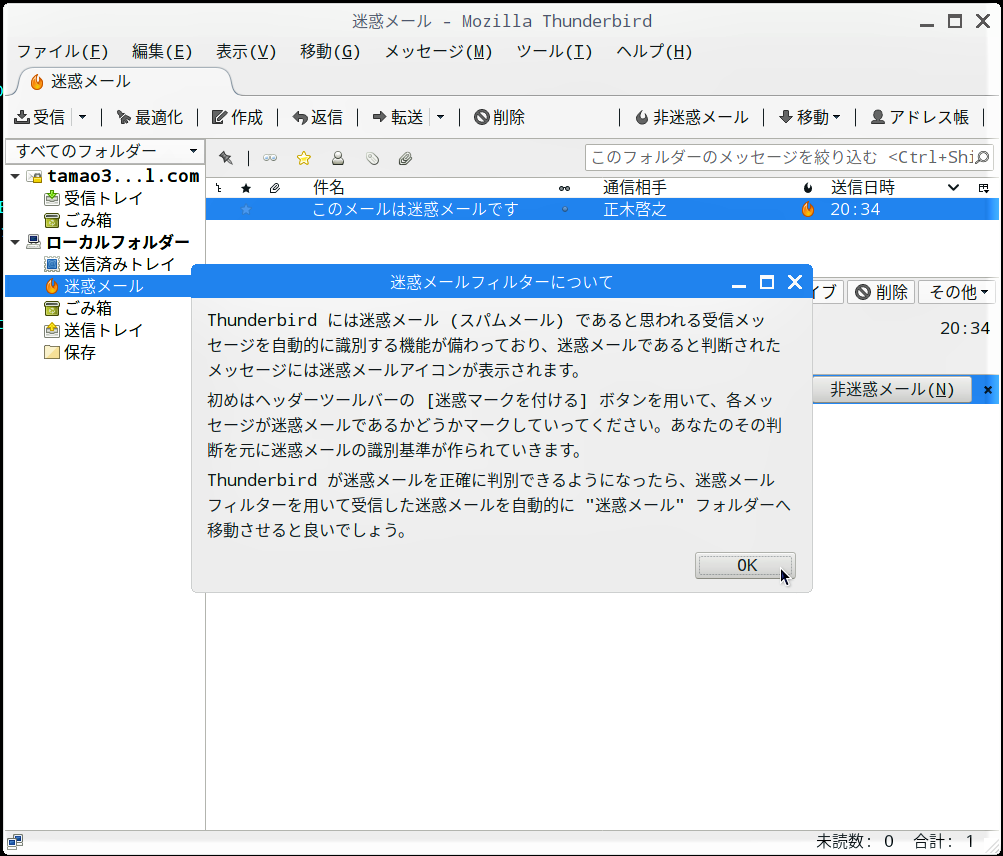Open the 移動 dropdown in the main toolbar

(x=810, y=117)
